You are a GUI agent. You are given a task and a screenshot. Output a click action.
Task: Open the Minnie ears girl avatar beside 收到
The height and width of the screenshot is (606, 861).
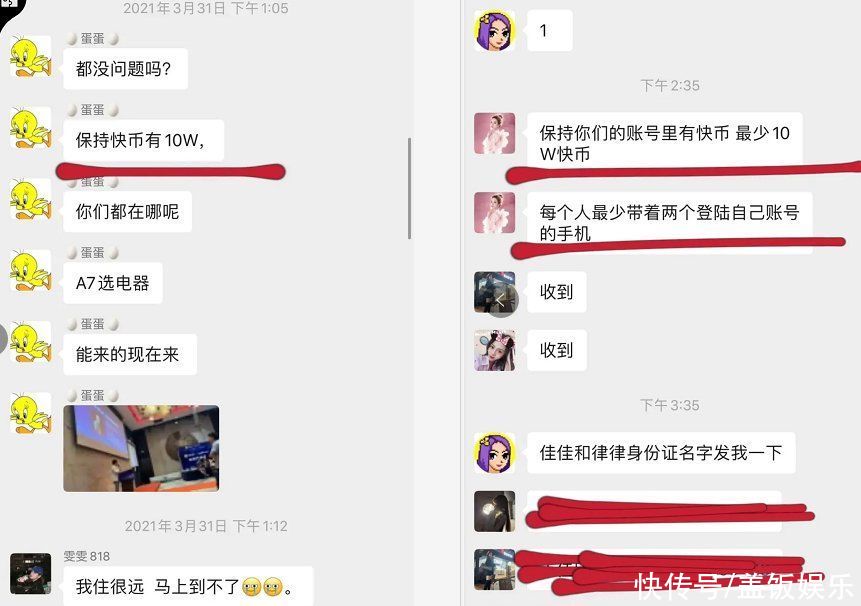coord(495,350)
